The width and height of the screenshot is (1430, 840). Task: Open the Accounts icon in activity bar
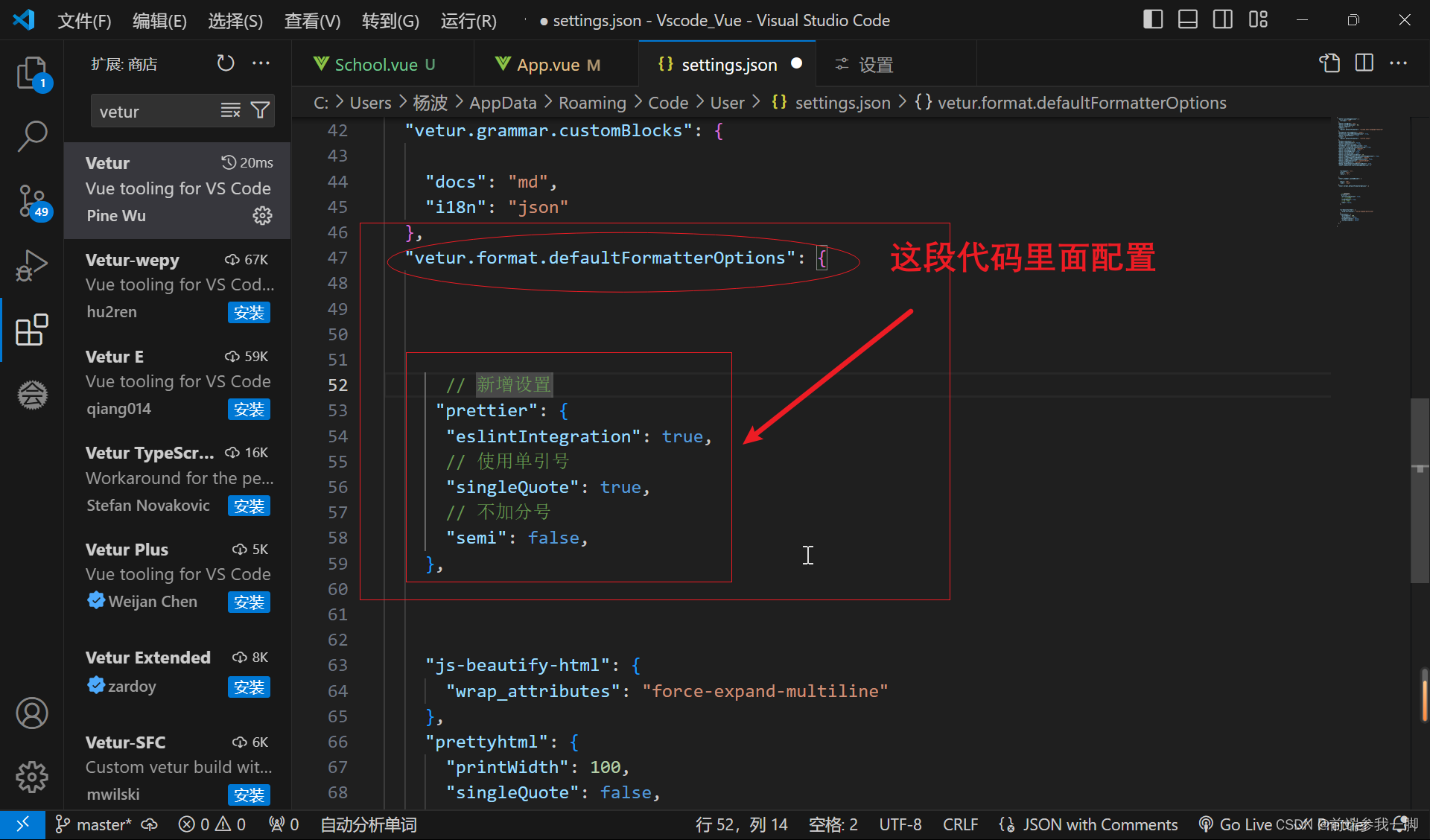[x=31, y=713]
